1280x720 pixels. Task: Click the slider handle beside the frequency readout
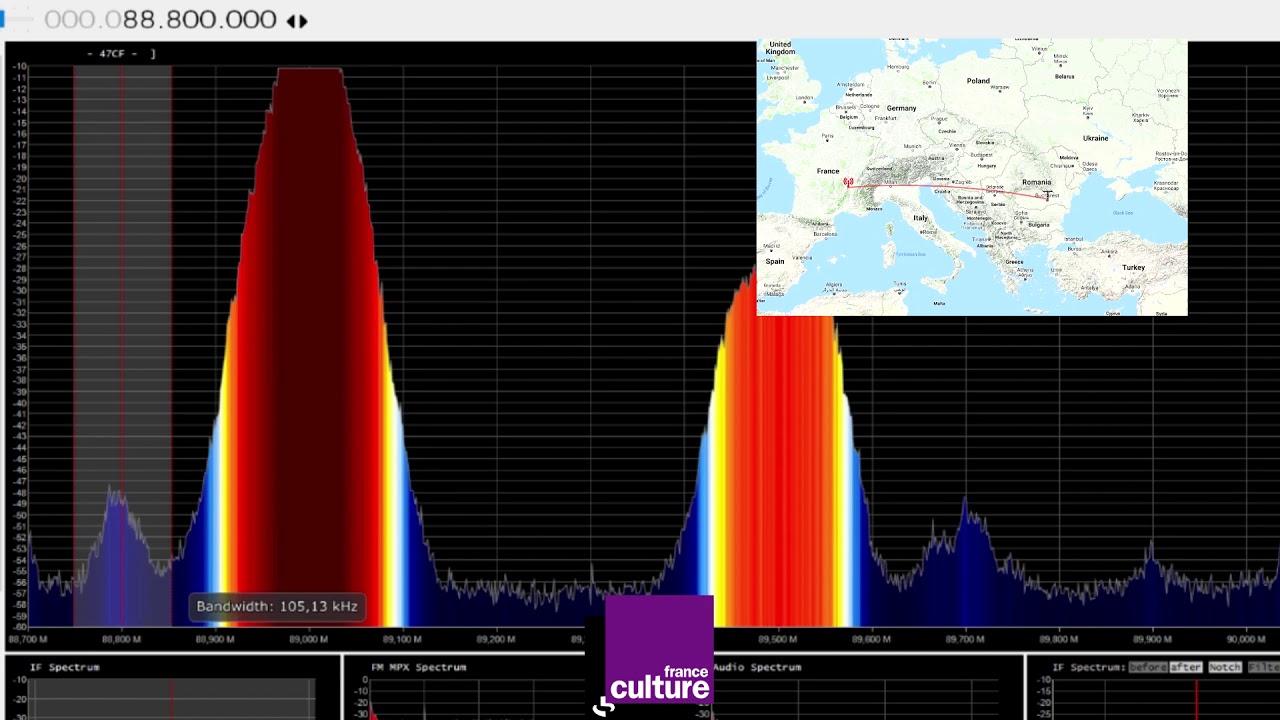click(x=3, y=20)
